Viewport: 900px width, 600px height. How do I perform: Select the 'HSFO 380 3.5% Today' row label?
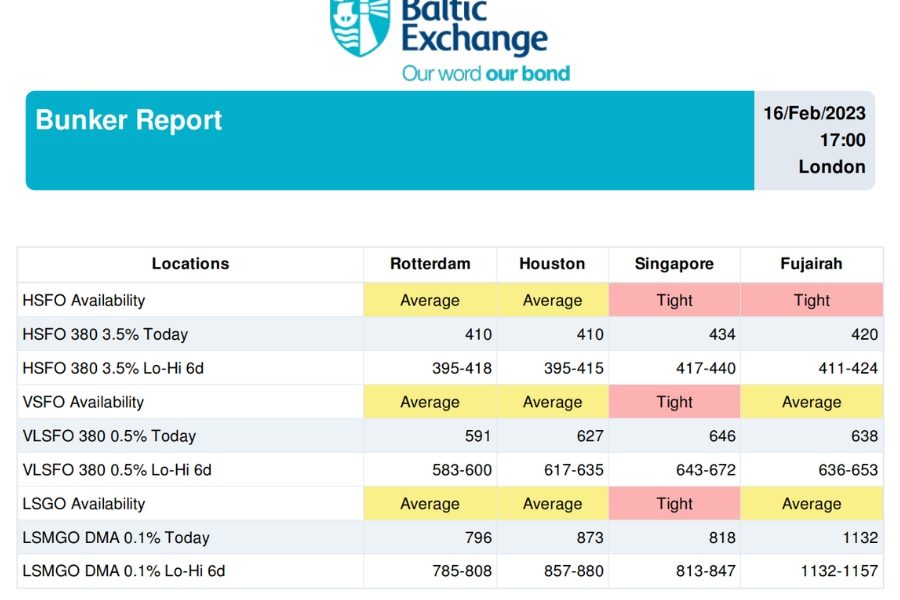coord(105,334)
